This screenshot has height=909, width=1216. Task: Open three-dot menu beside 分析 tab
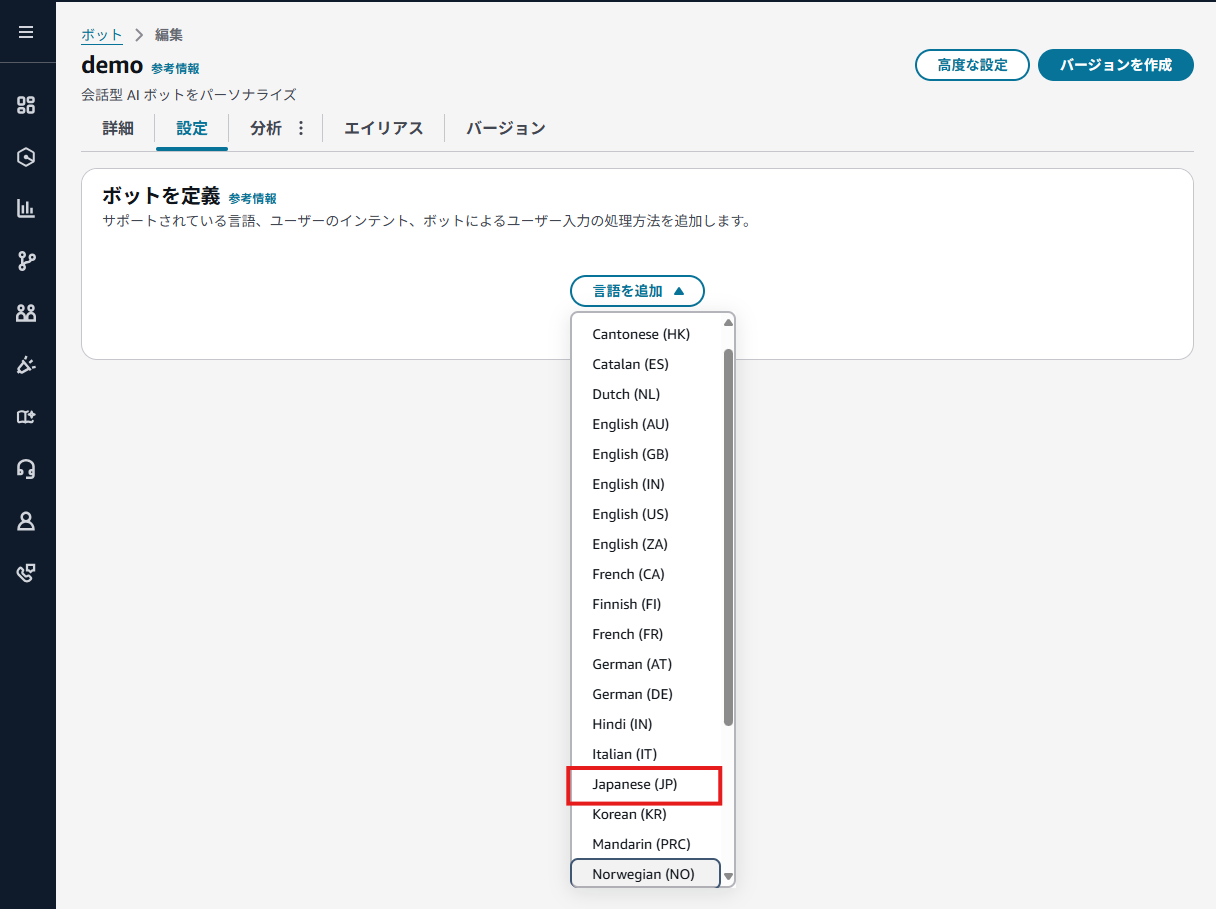pos(301,128)
